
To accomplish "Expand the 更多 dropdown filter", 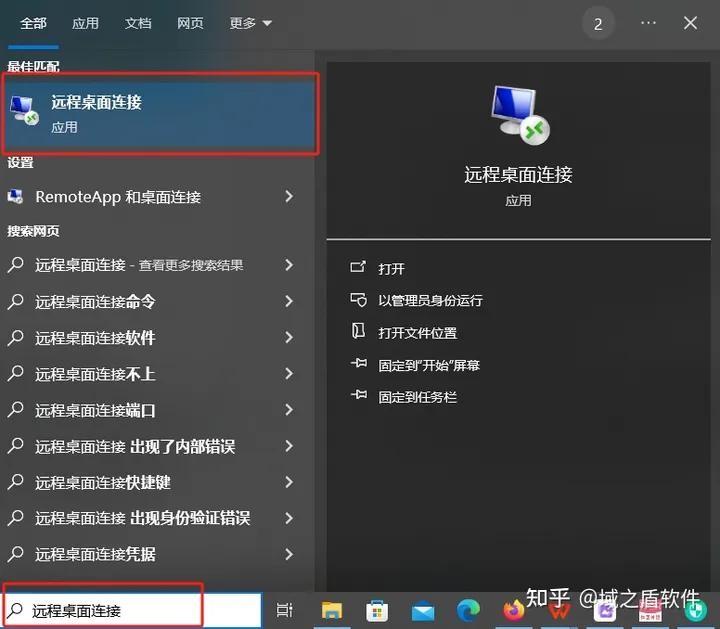I will [250, 23].
